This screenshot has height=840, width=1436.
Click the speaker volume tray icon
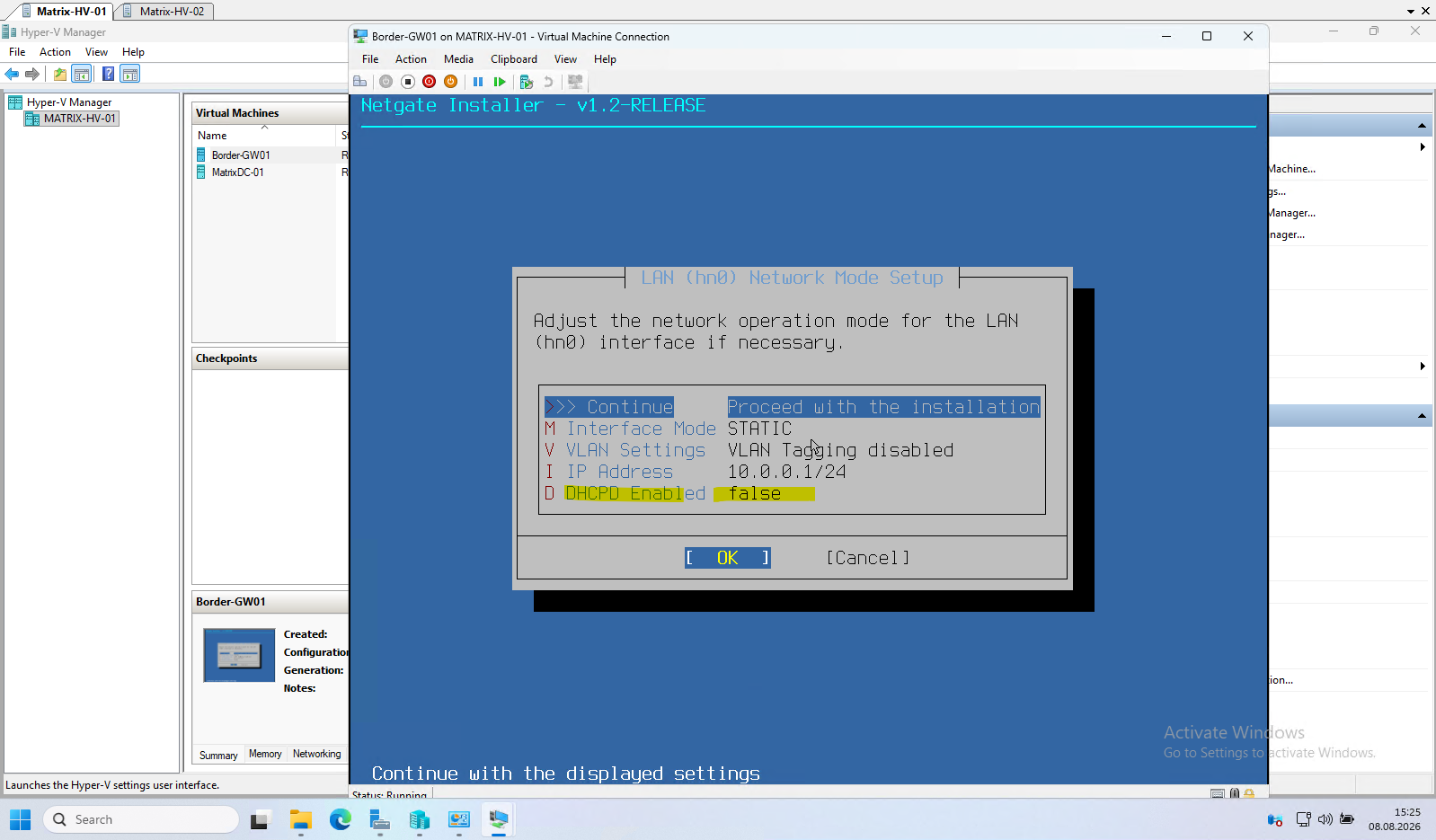point(1325,819)
